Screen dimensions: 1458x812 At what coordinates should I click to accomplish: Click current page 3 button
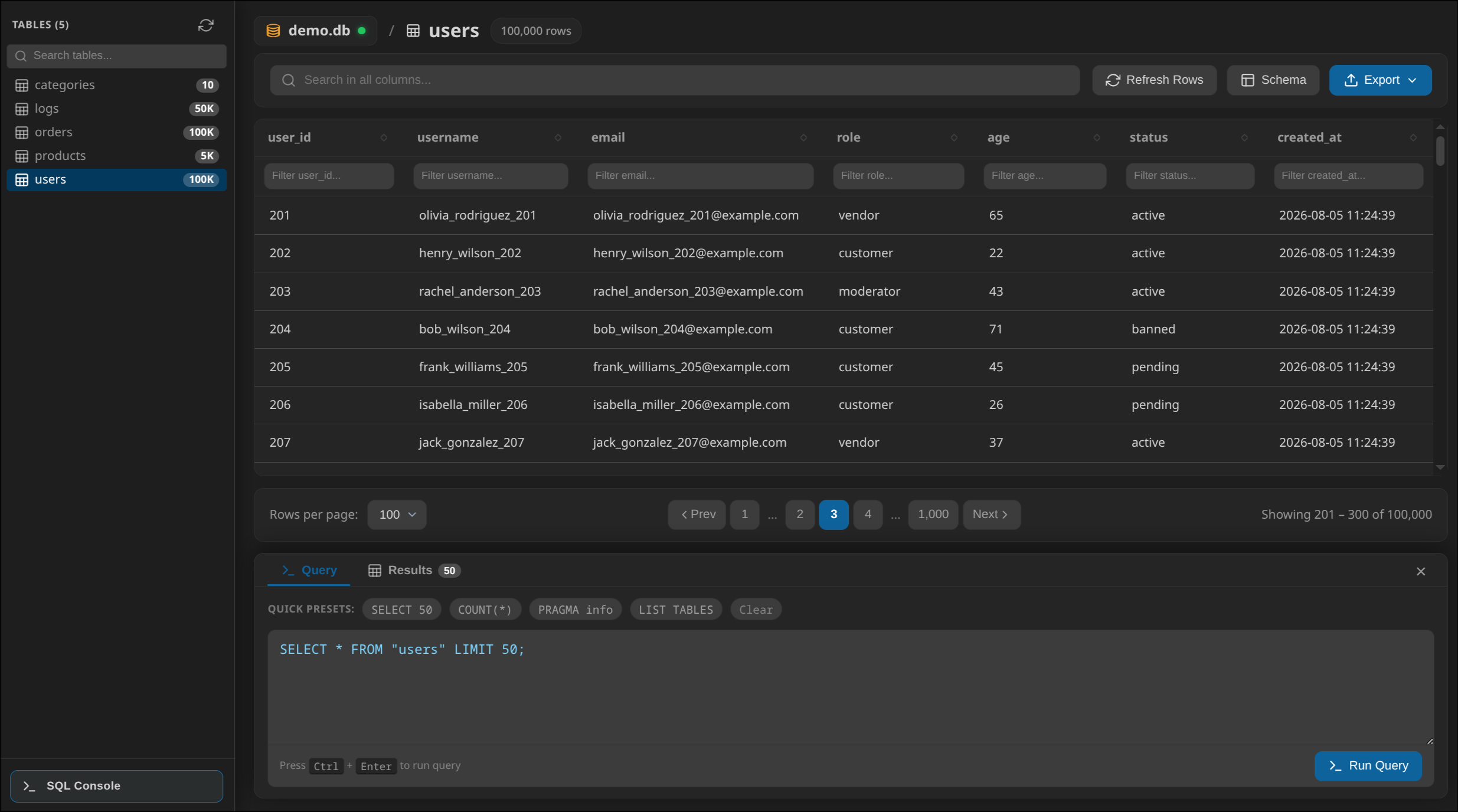point(833,515)
